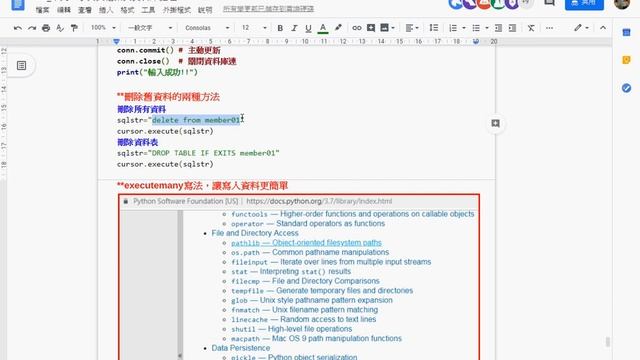Open the fifth item in the menu bar
The height and width of the screenshot is (360, 640).
click(x=127, y=9)
